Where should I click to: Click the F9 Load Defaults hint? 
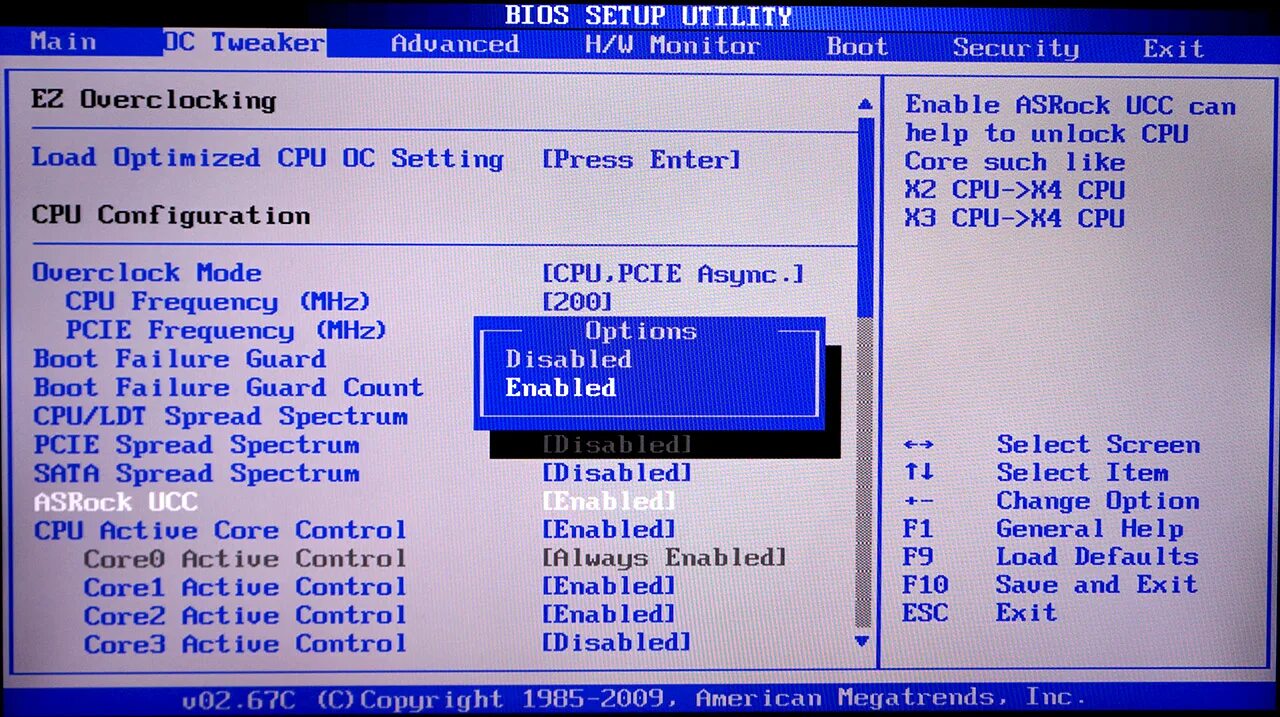click(1050, 556)
